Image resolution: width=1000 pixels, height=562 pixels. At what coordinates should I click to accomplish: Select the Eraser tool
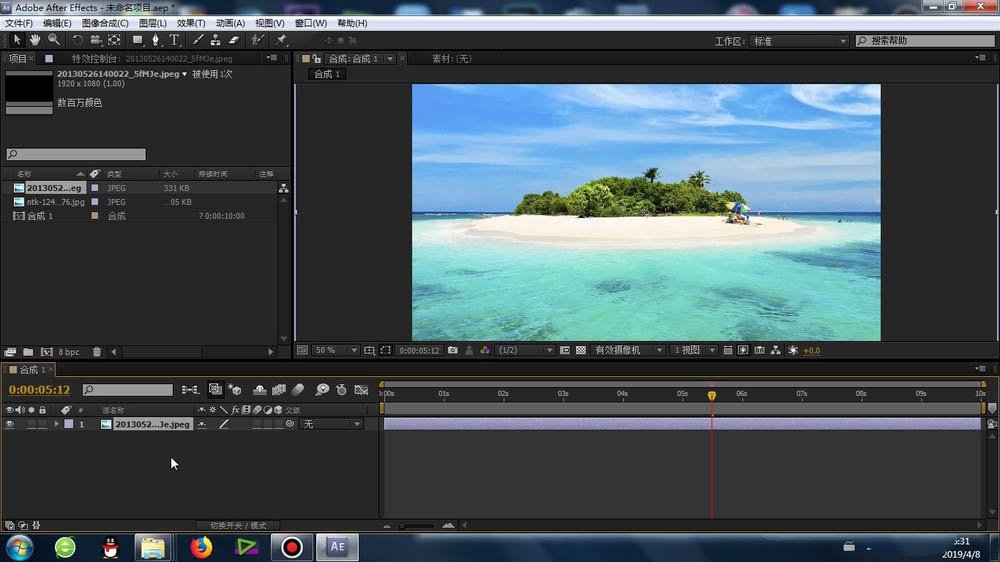click(x=234, y=40)
